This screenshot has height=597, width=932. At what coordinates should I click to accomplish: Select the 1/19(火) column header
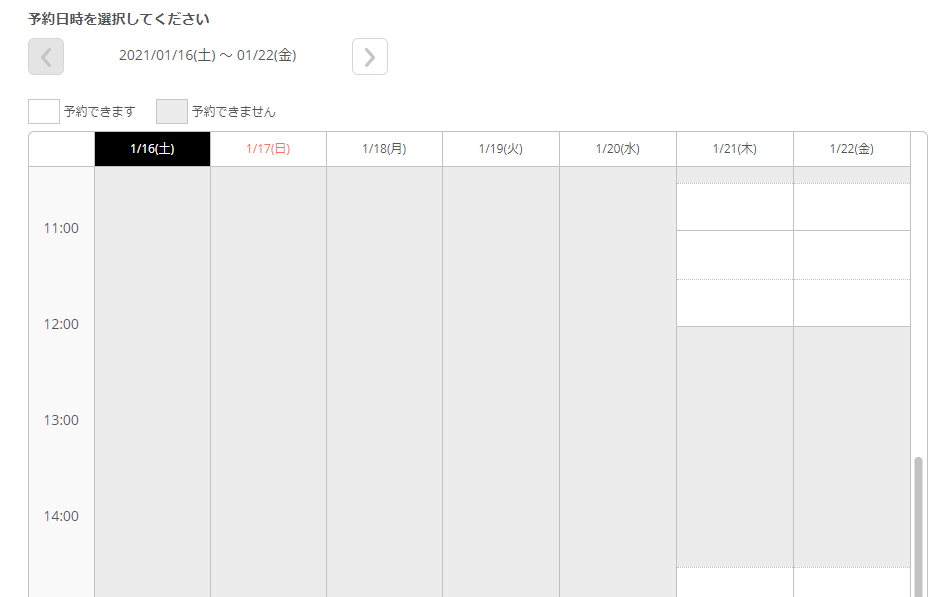tap(501, 149)
